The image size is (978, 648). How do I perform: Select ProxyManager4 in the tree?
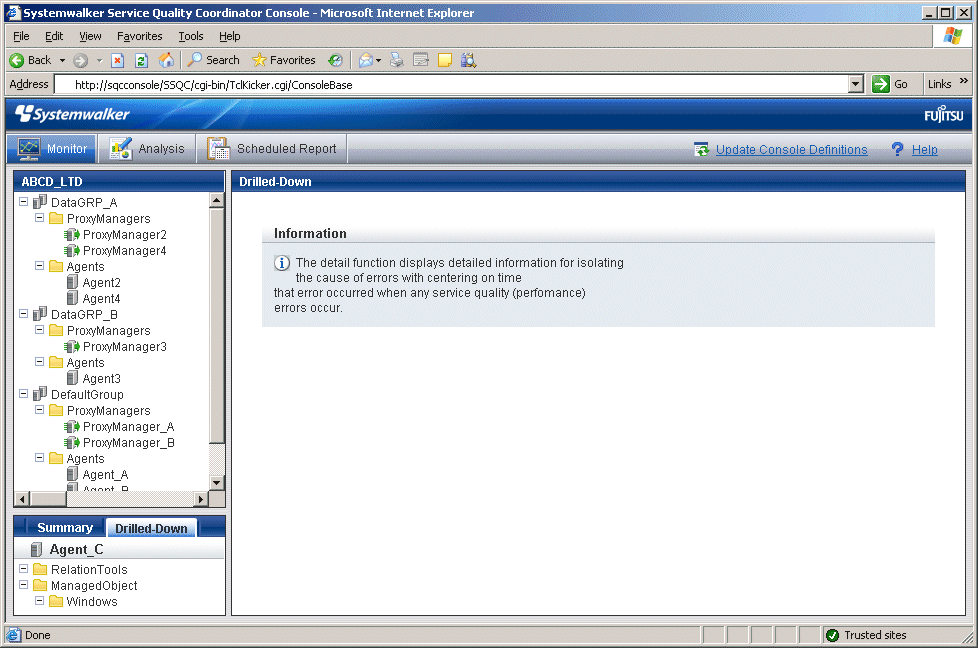[125, 251]
